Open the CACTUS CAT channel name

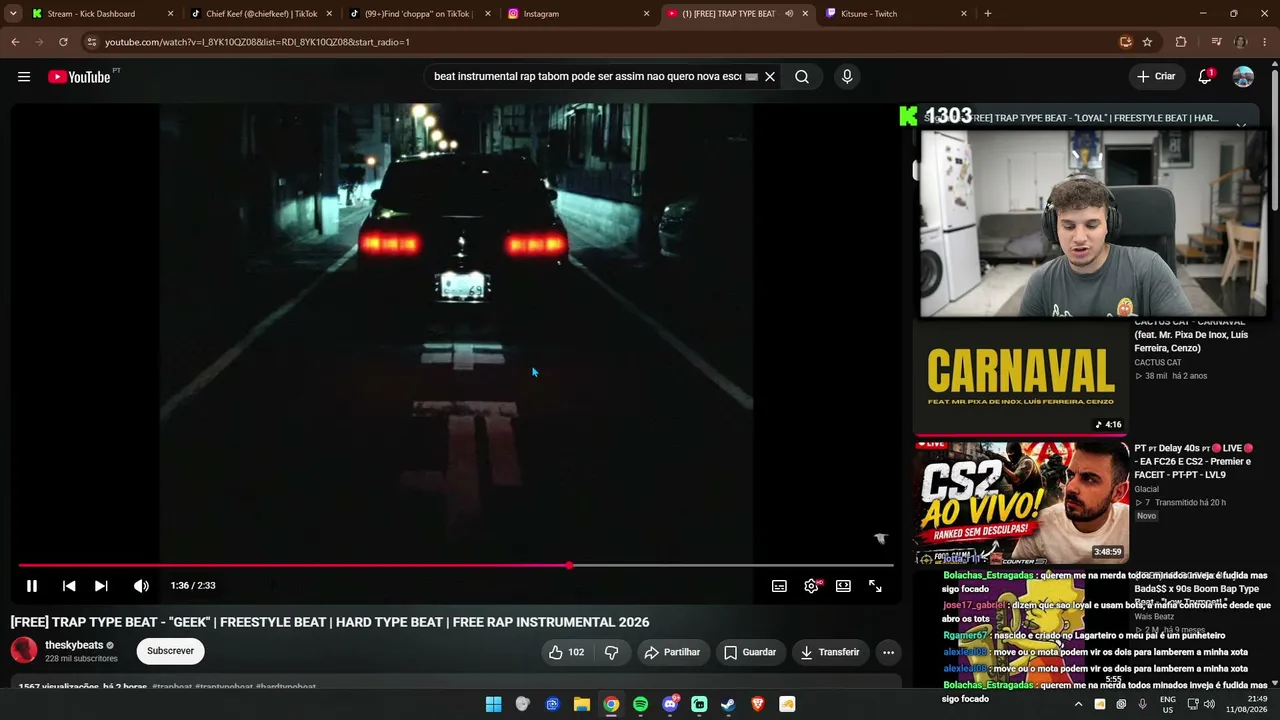[1158, 362]
